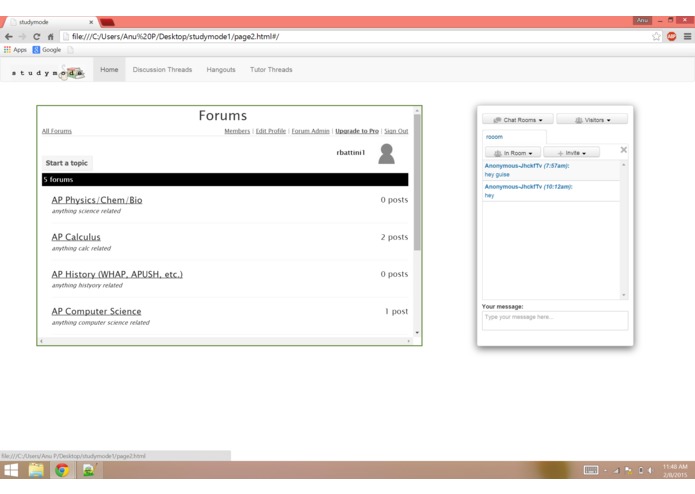The image size is (695, 494).
Task: Open the Windows Start button
Action: (x=11, y=470)
